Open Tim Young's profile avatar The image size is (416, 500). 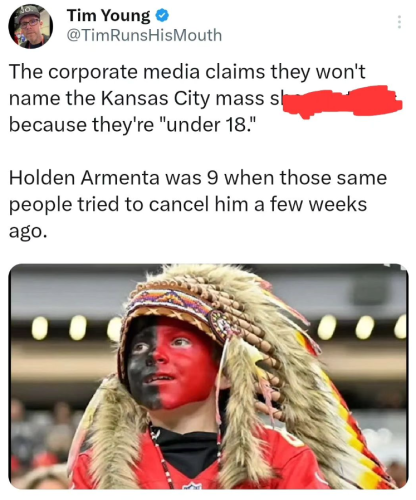[30, 27]
